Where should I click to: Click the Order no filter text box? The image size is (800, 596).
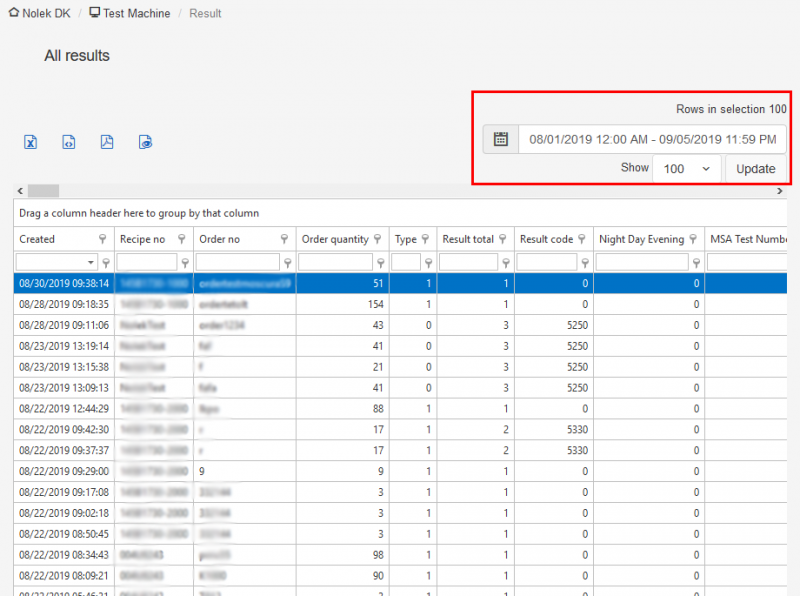click(x=238, y=262)
